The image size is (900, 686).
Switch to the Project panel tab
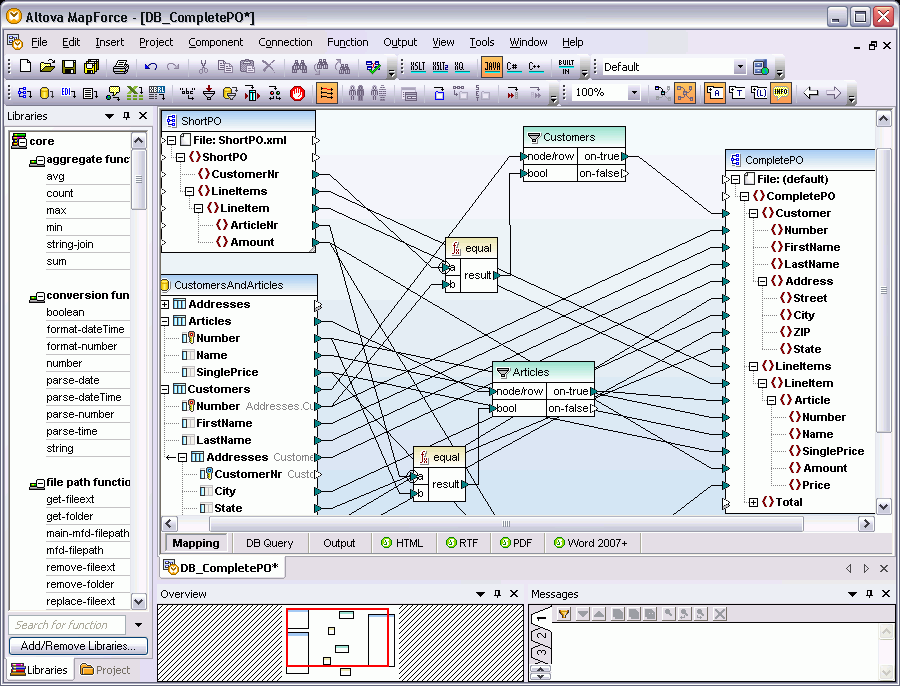pos(105,670)
